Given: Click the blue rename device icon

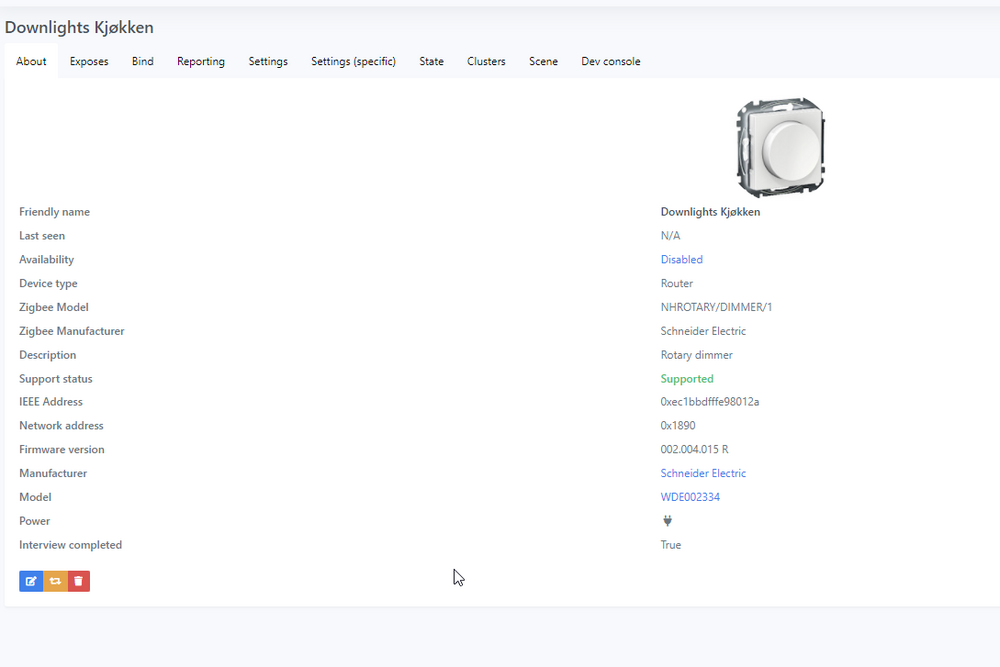Looking at the screenshot, I should (x=31, y=581).
